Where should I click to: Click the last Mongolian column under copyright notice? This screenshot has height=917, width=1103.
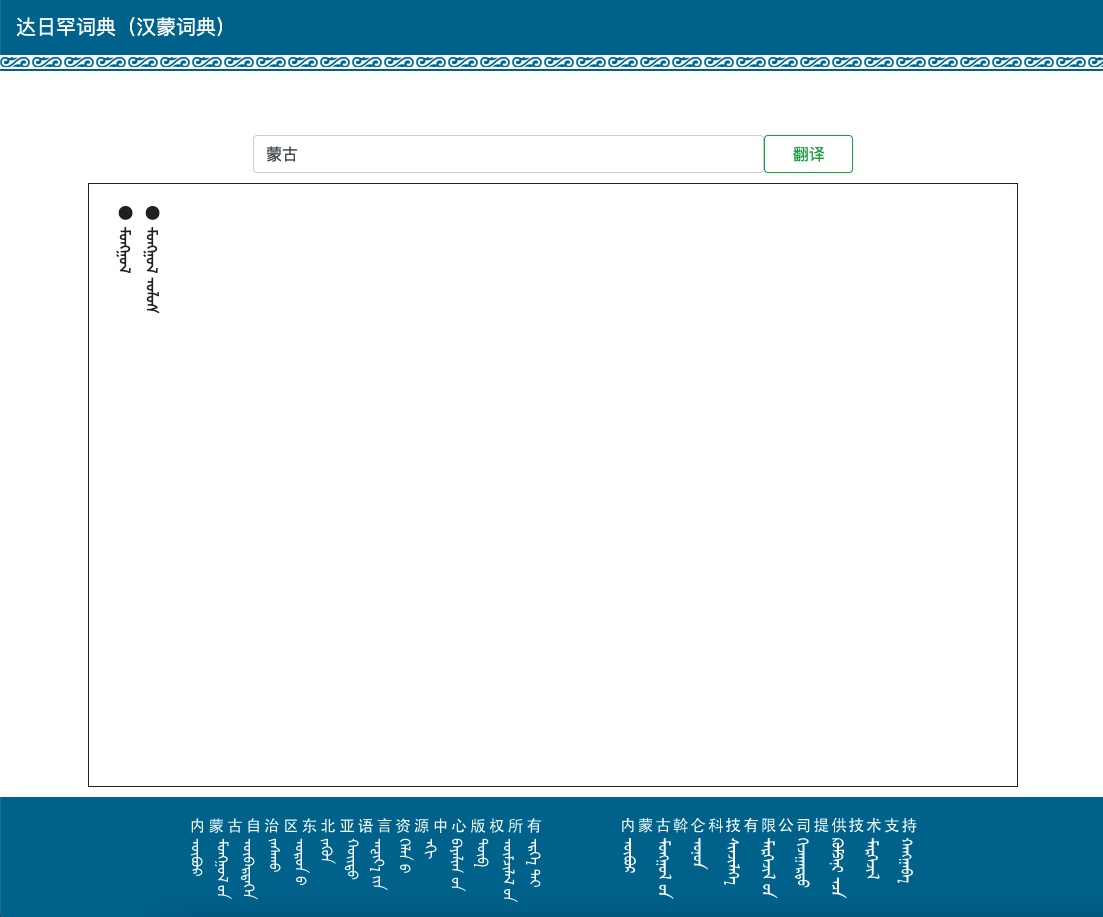(535, 864)
